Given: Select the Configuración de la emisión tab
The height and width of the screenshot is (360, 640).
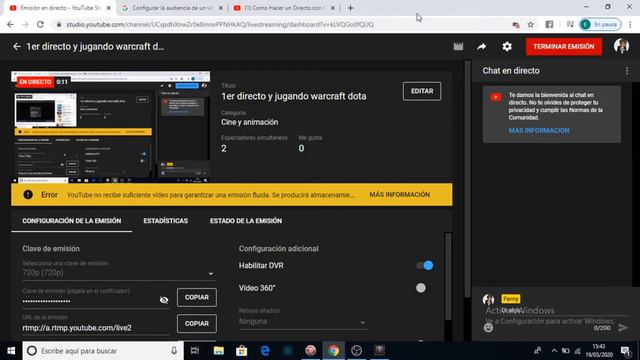Looking at the screenshot, I should [x=71, y=221].
